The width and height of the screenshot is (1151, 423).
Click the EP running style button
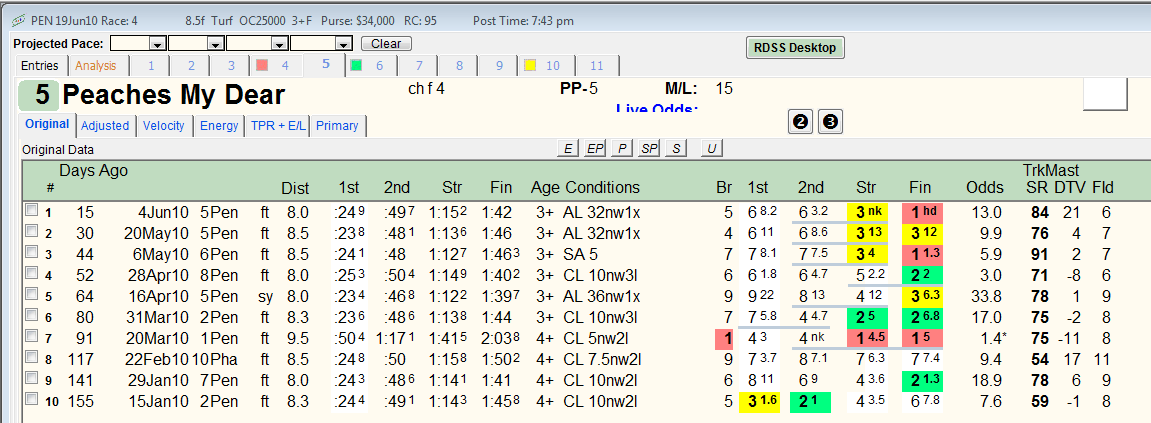(594, 148)
